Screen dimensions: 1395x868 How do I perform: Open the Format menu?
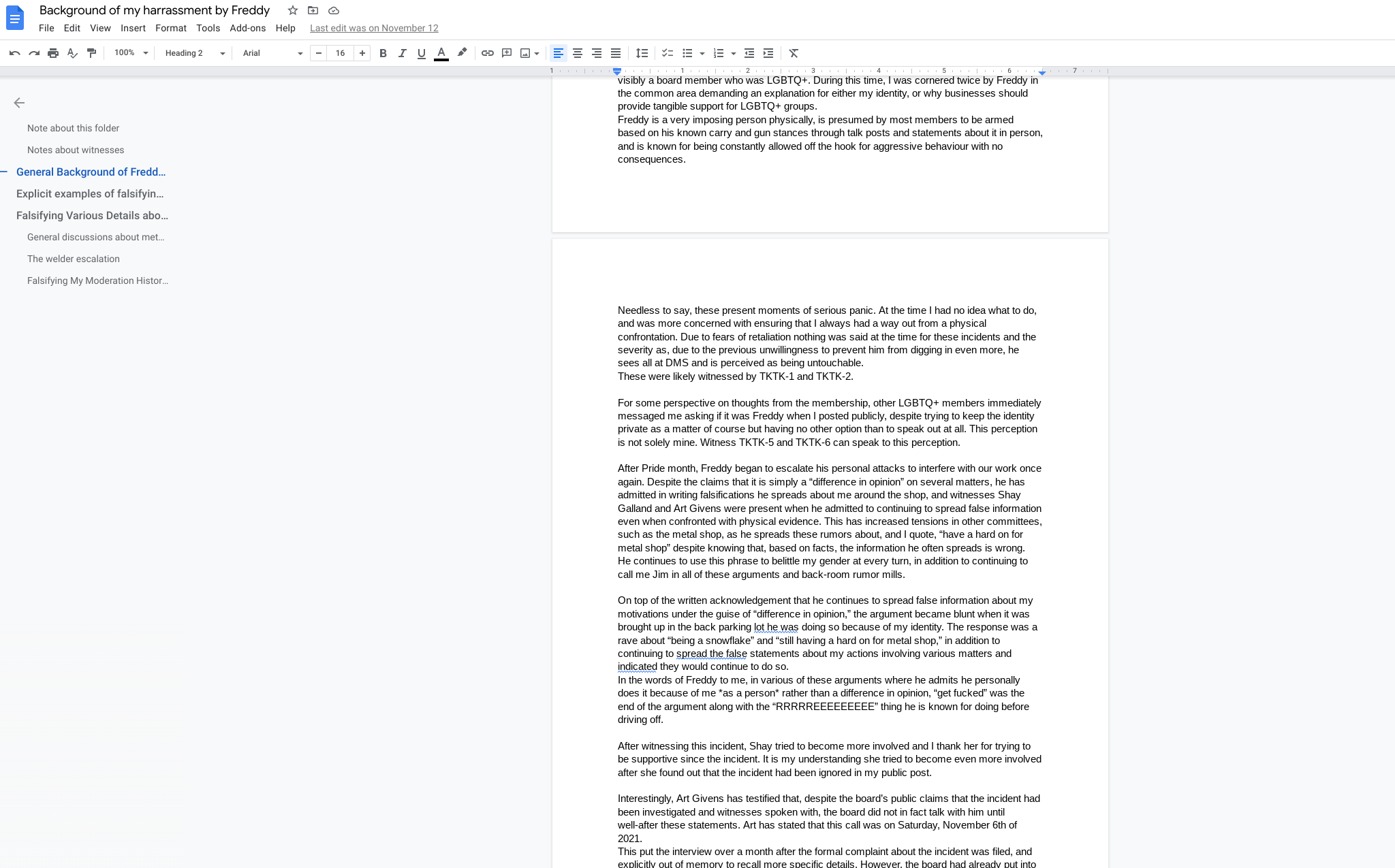170,28
